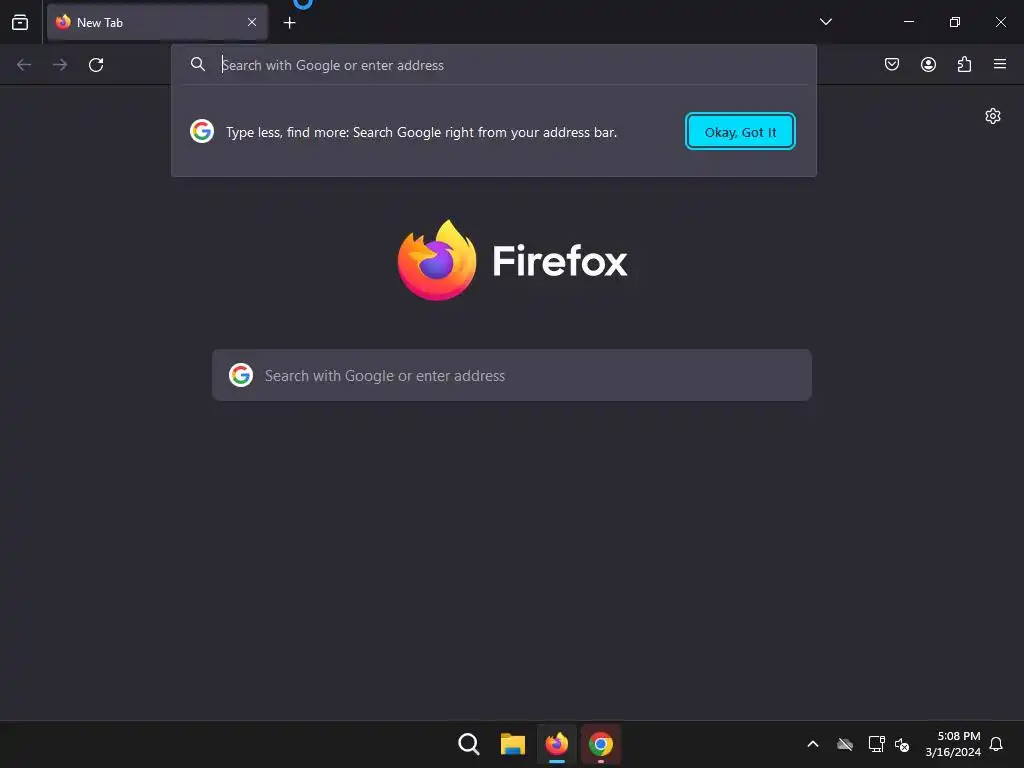Click the 'Firefox' wordmark text
The image size is (1024, 768).
[x=560, y=261]
